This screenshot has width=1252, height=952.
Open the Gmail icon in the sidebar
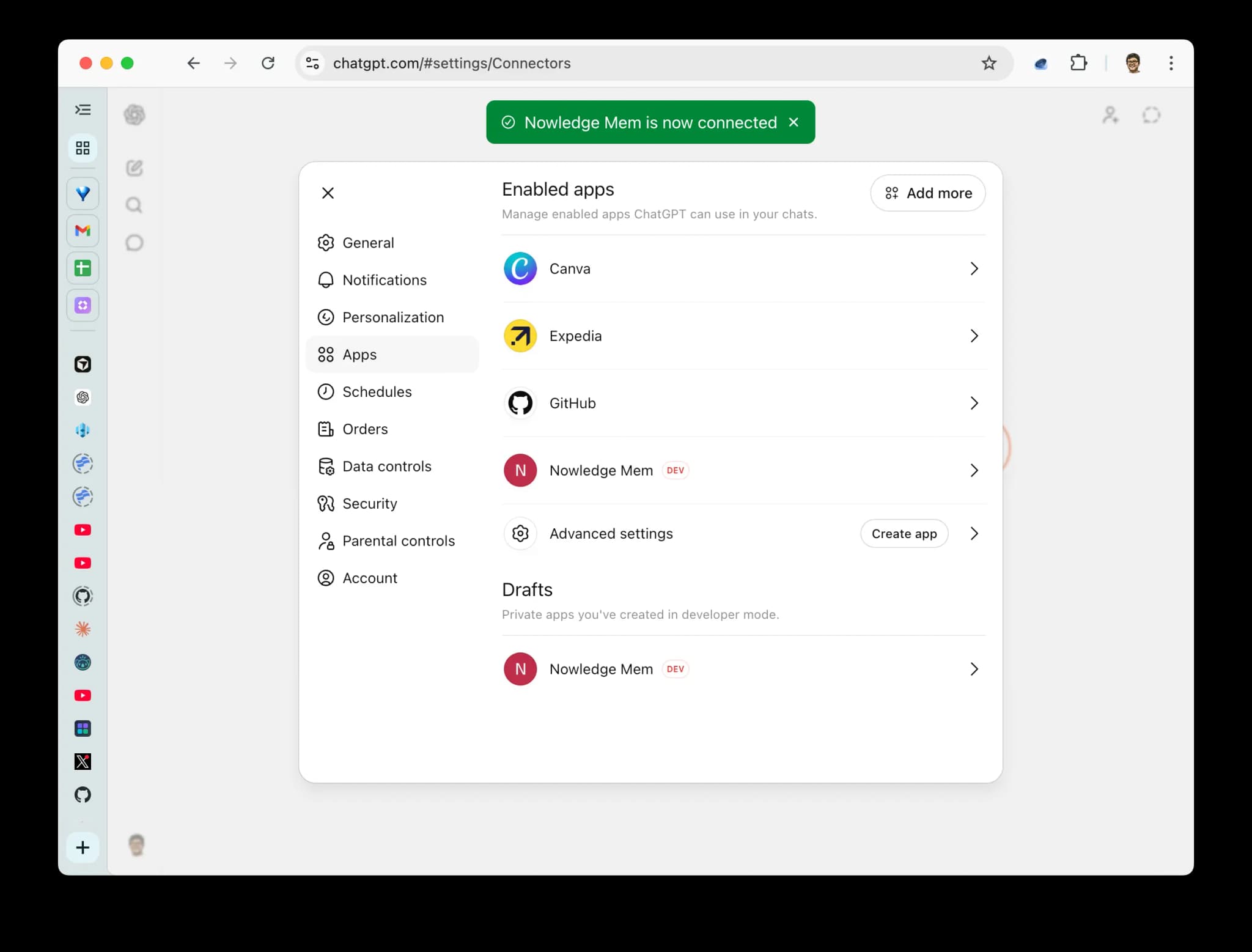[x=83, y=231]
